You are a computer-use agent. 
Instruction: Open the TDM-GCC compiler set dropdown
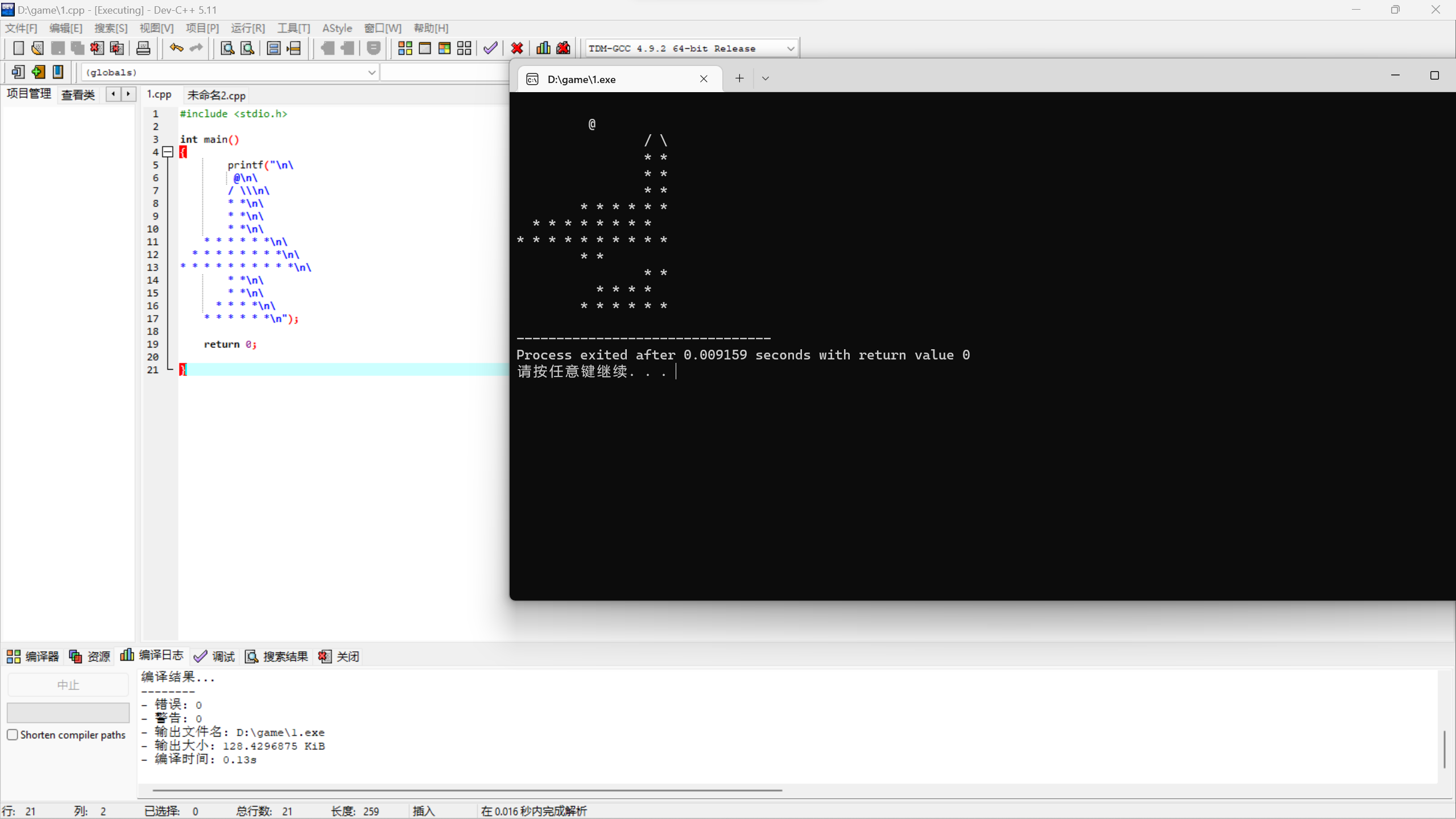pos(791,48)
